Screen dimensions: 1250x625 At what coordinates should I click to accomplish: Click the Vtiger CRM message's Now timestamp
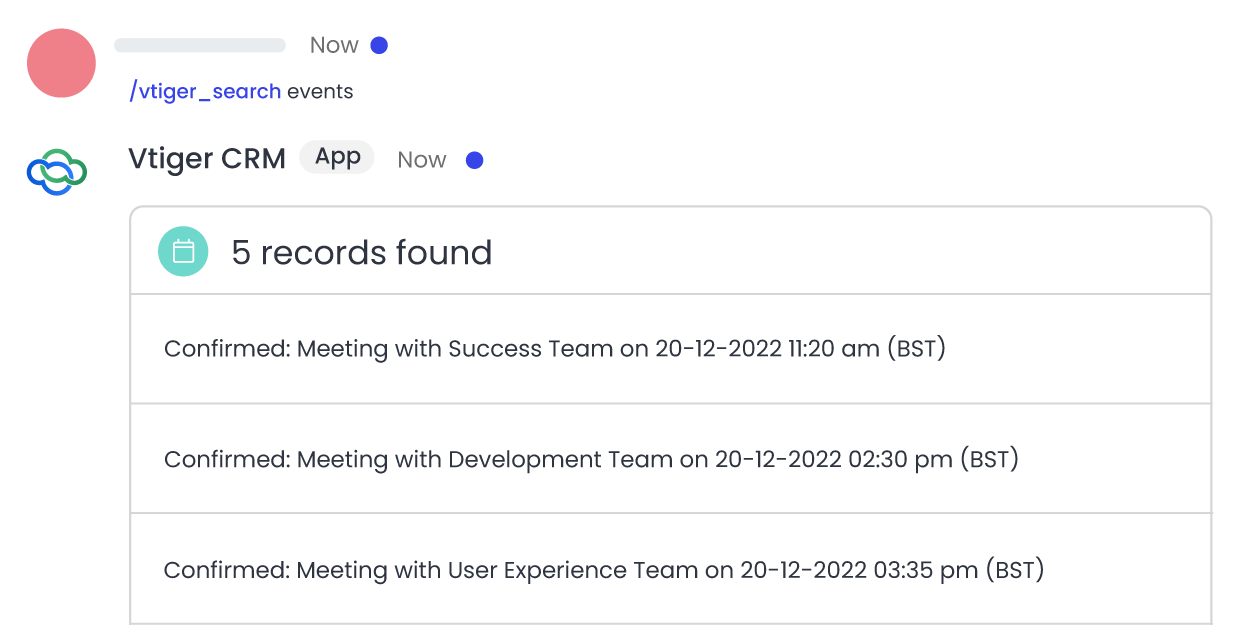click(422, 160)
